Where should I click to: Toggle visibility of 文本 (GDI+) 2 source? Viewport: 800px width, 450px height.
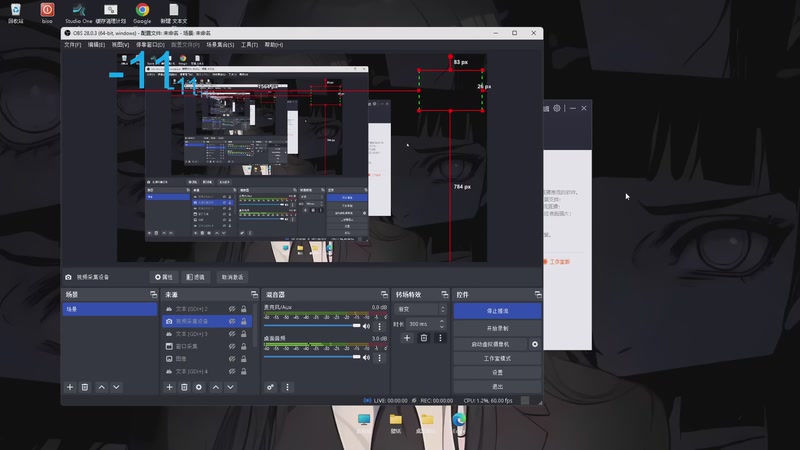coord(232,309)
